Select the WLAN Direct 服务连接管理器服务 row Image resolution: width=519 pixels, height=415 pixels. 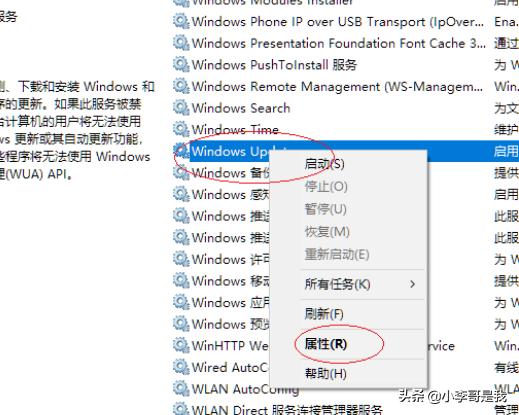[287, 409]
